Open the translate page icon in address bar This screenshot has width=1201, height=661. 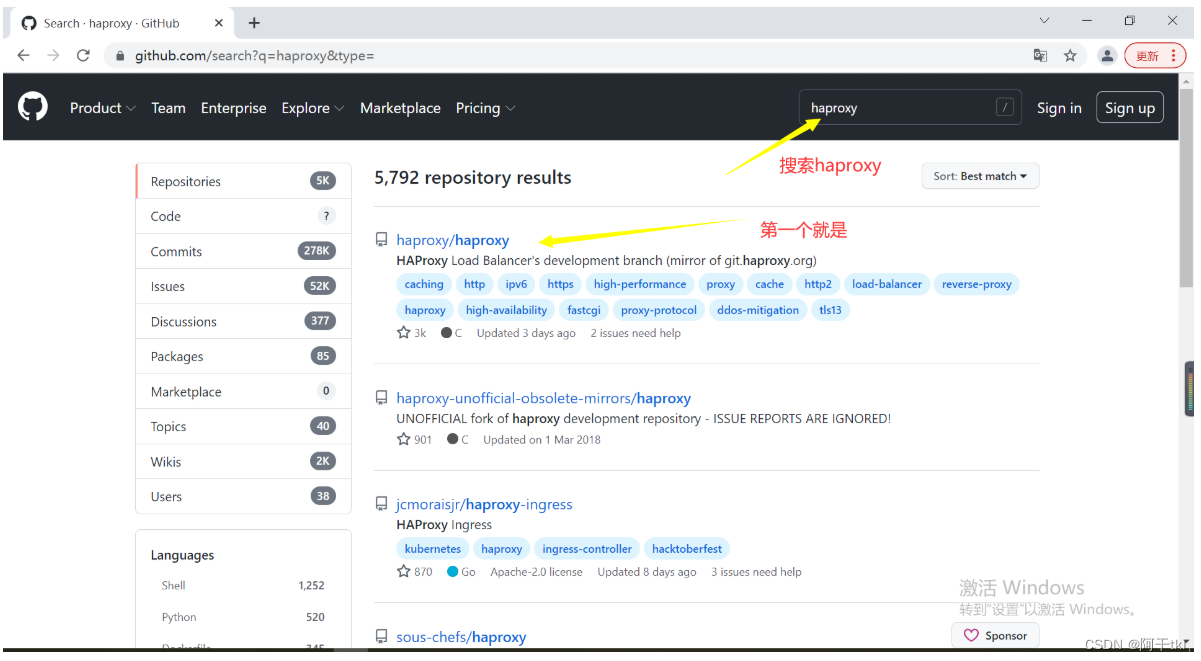point(1041,56)
